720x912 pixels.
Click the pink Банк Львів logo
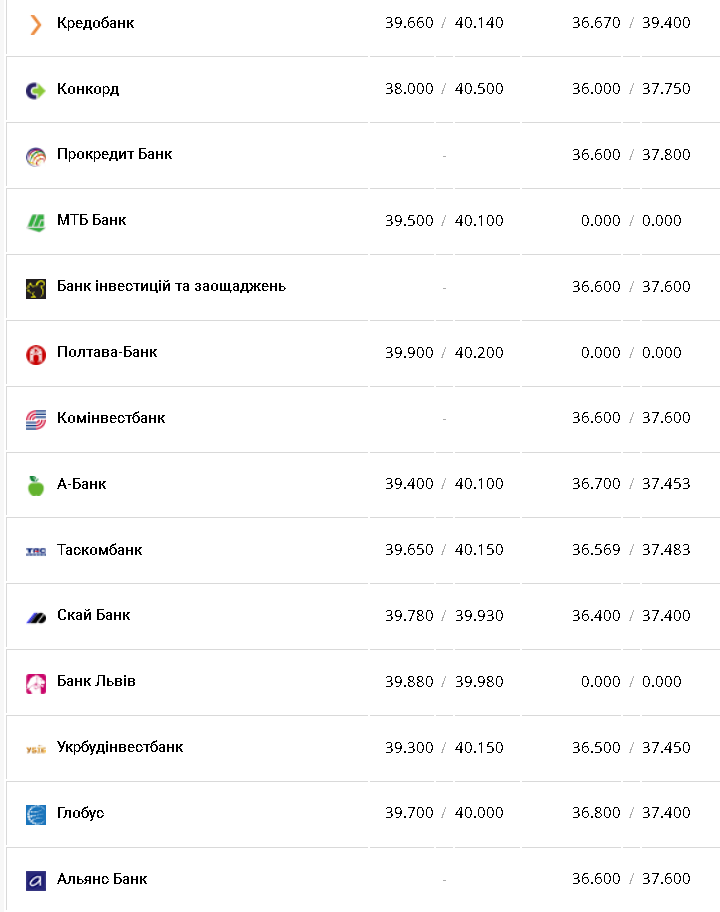[x=36, y=683]
